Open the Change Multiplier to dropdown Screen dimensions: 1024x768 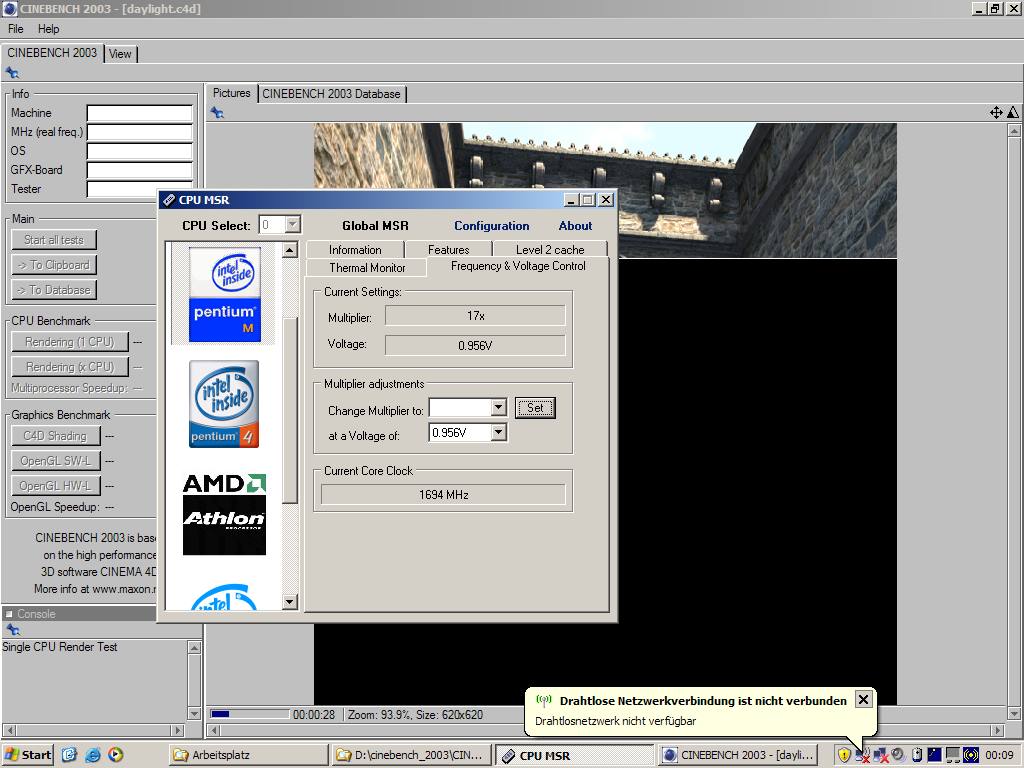[x=498, y=408]
